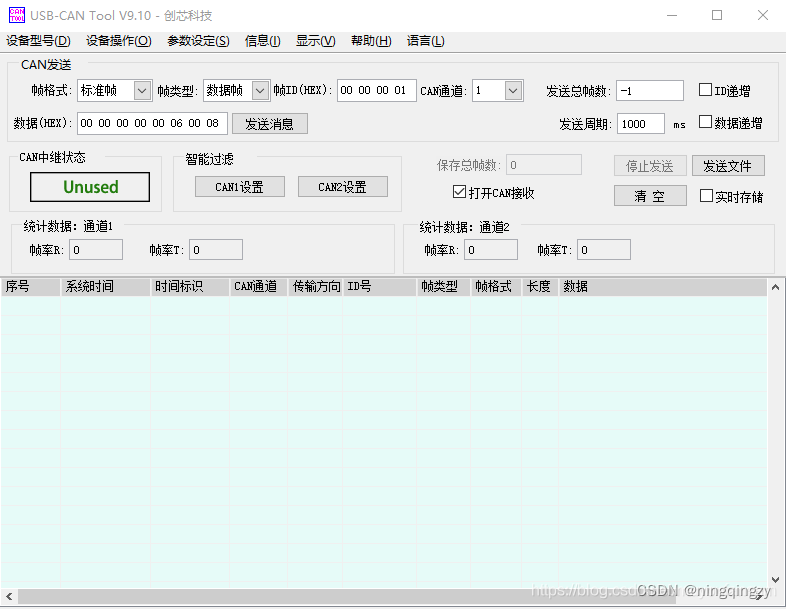Click the 时间标识 column header
The image size is (786, 609).
click(190, 287)
